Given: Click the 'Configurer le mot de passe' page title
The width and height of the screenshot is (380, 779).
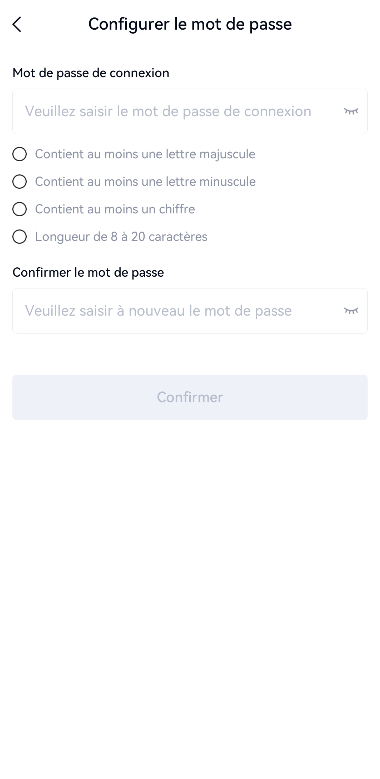Looking at the screenshot, I should [190, 24].
